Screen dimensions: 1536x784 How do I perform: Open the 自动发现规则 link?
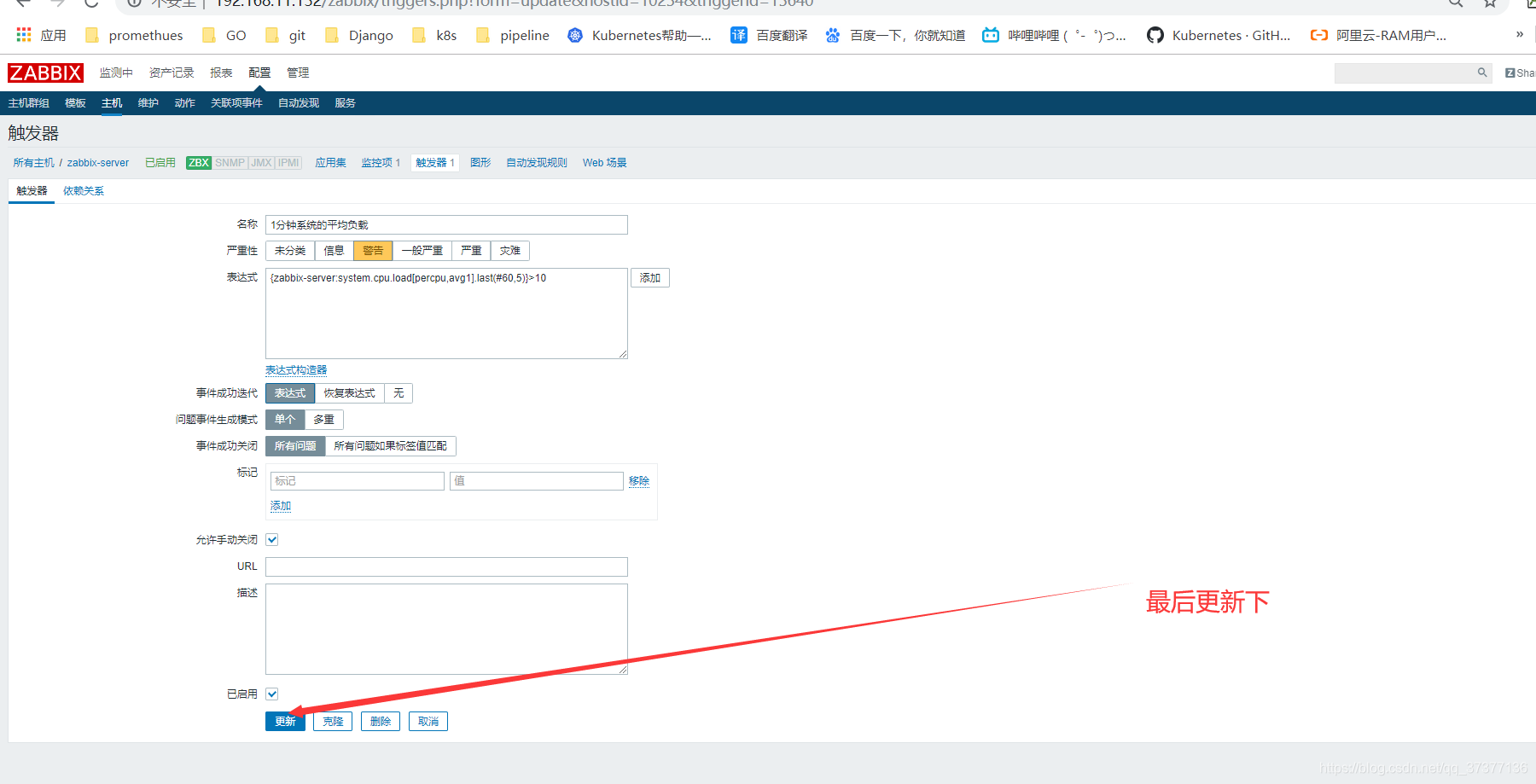pyautogui.click(x=537, y=163)
